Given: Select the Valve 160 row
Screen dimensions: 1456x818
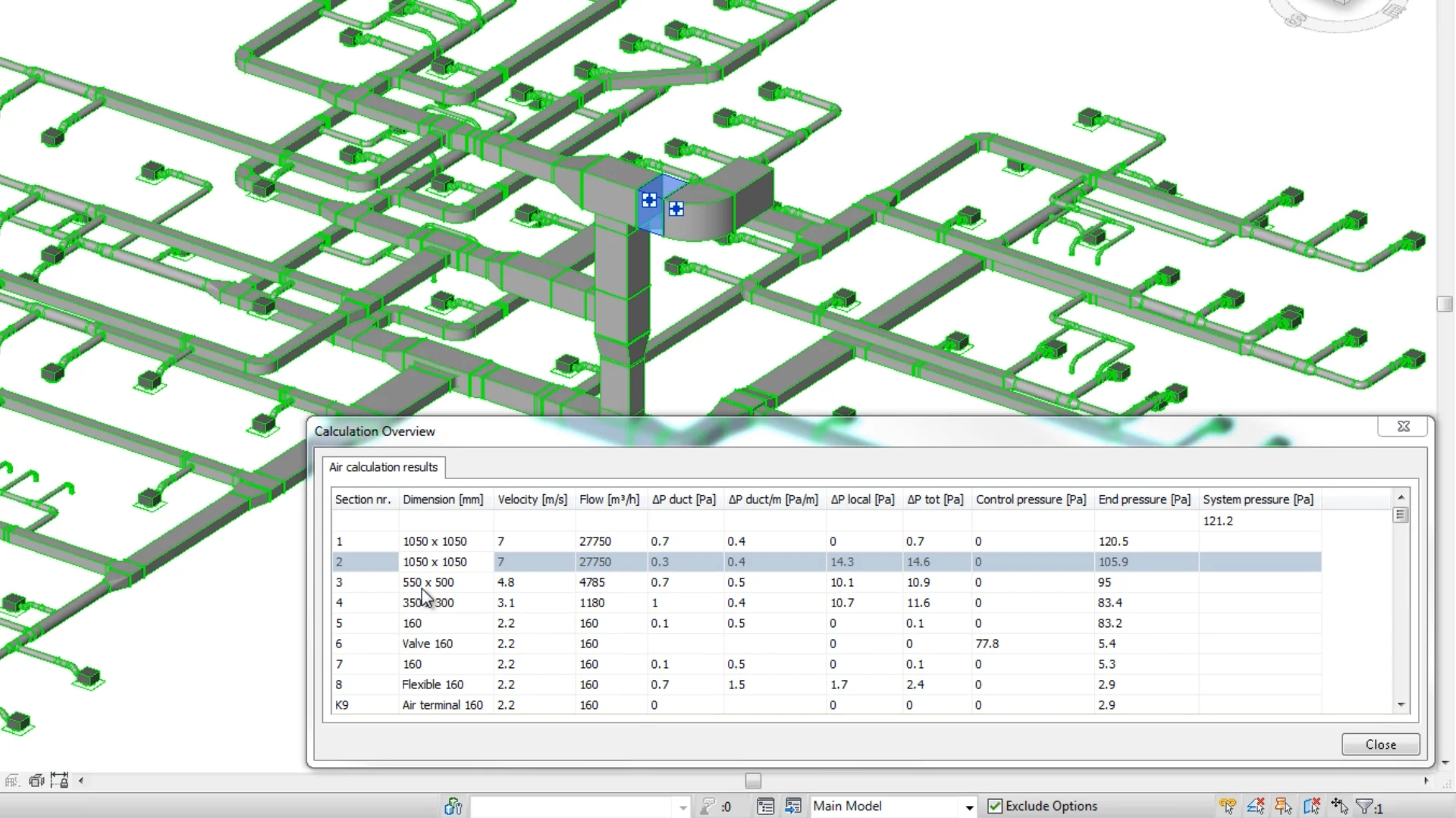Looking at the screenshot, I should [827, 644].
